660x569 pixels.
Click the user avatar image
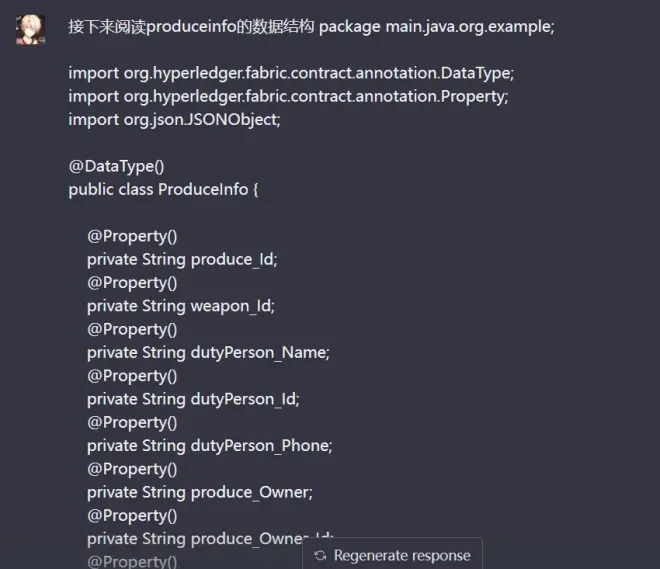(x=30, y=29)
